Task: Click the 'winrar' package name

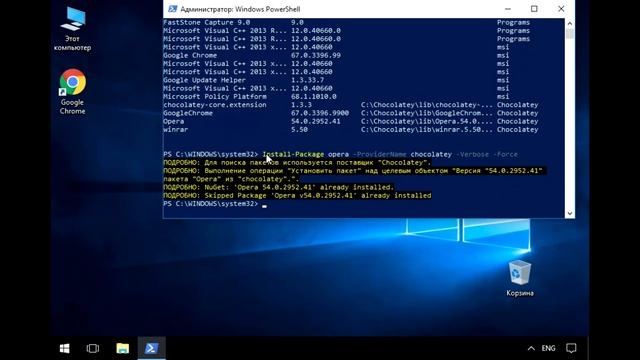Action: 176,129
